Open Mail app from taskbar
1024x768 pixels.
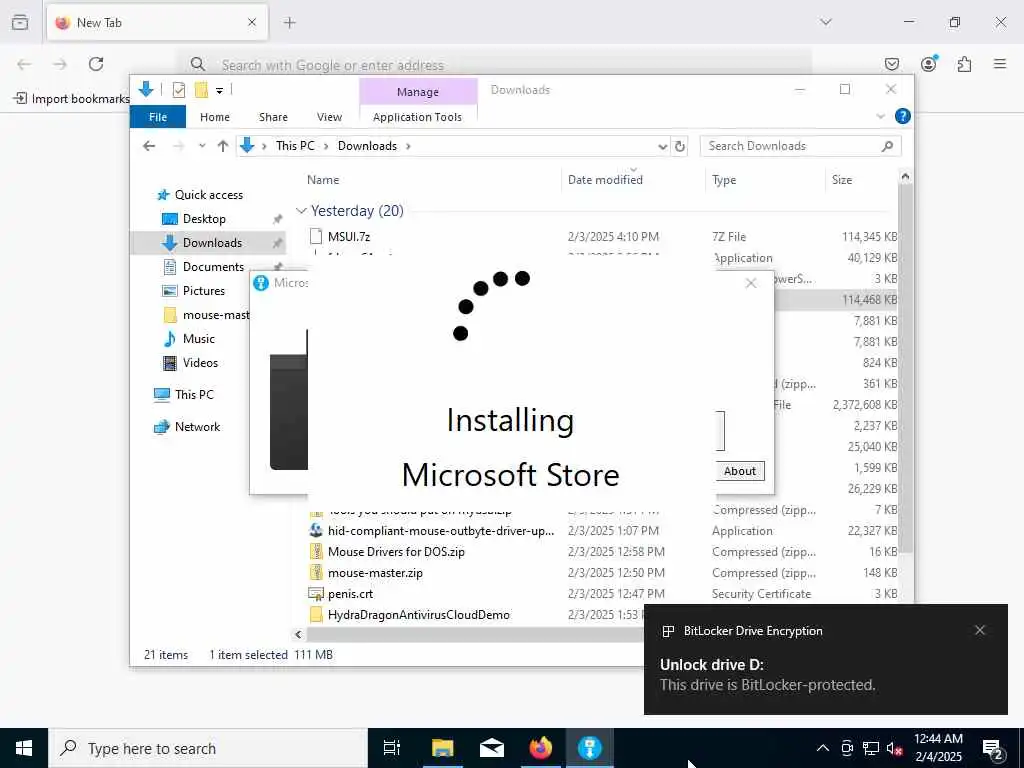(492, 748)
